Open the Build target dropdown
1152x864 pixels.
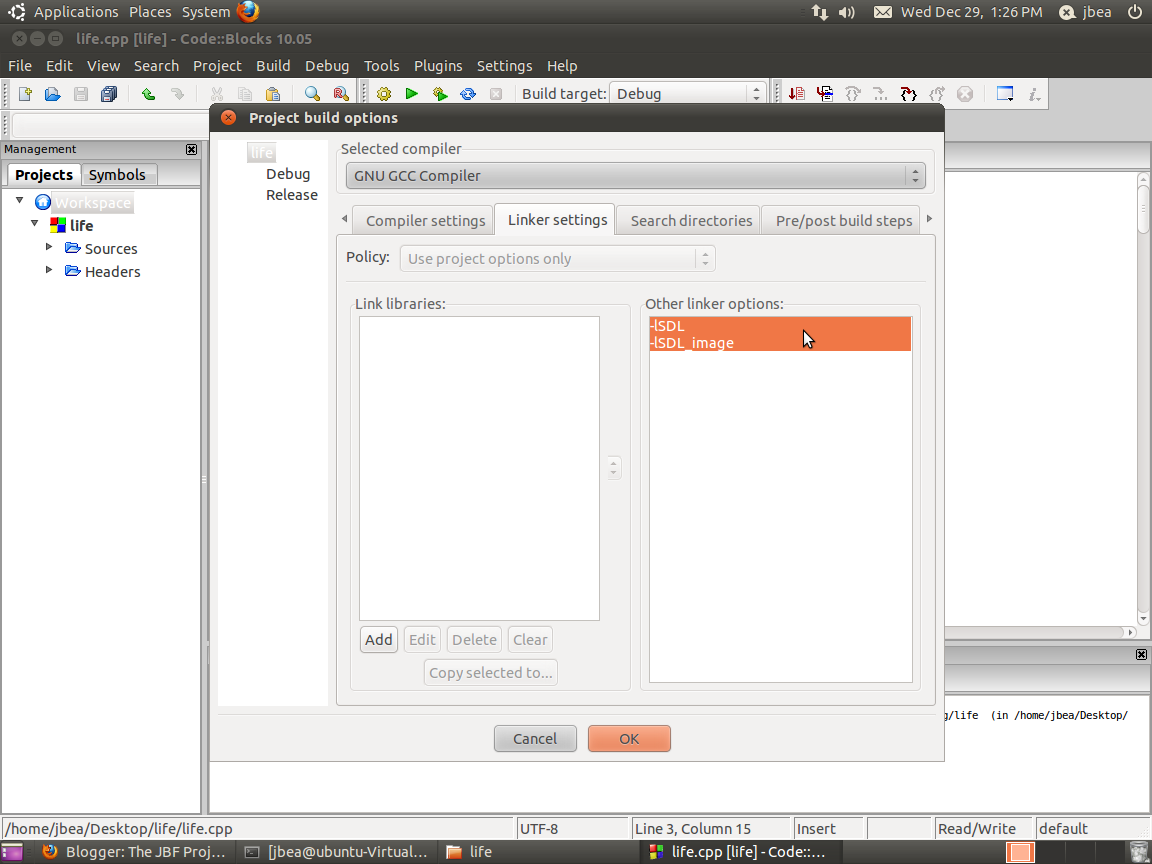[687, 93]
